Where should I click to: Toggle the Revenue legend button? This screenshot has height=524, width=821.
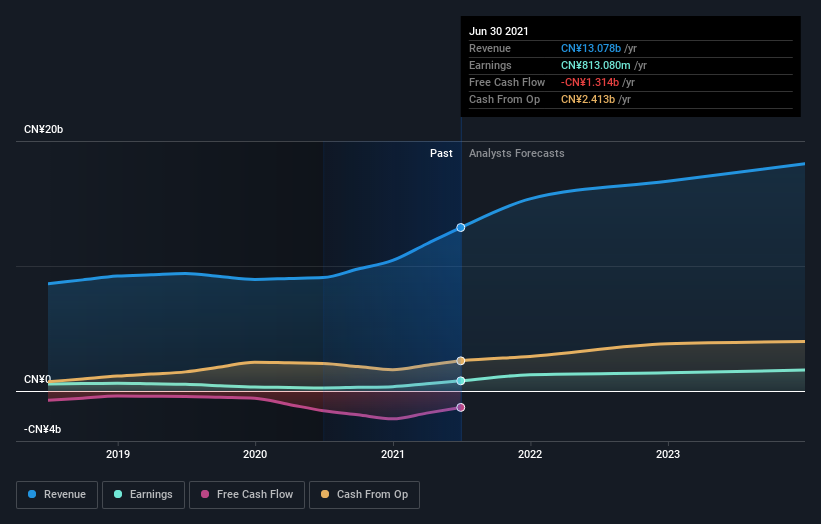[57, 495]
